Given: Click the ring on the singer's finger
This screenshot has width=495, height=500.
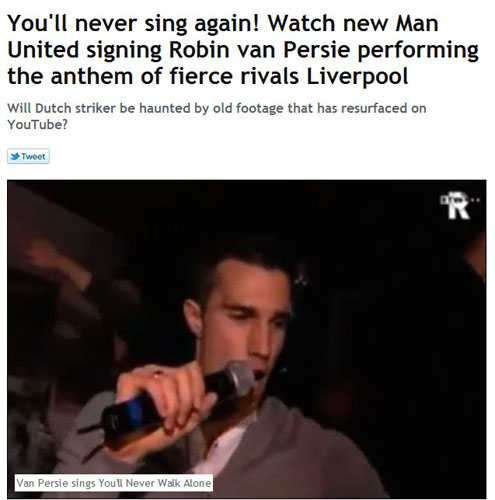Looking at the screenshot, I should [x=157, y=375].
